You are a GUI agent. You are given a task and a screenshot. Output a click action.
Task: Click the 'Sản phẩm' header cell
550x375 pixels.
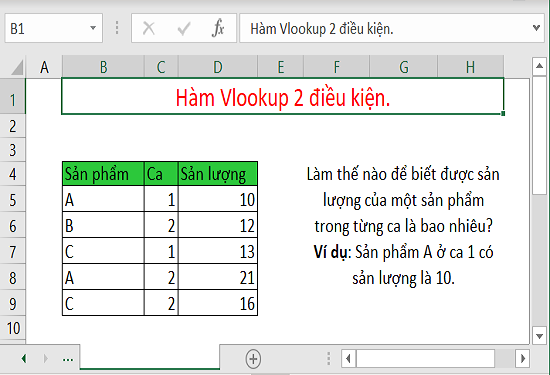pos(103,174)
